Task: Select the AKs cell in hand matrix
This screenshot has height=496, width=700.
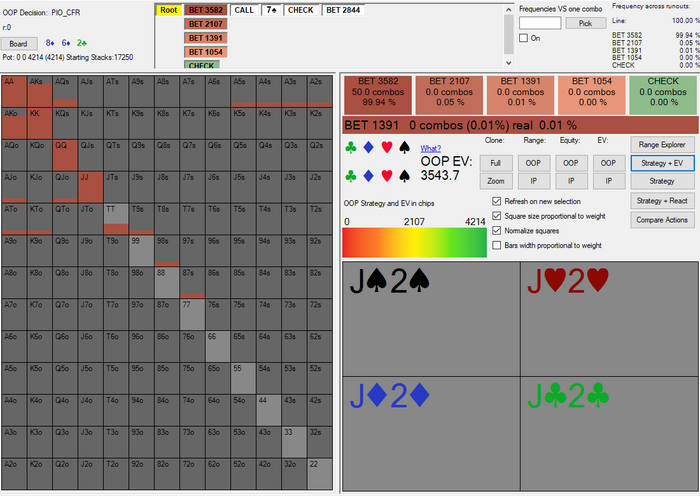Action: pos(39,91)
